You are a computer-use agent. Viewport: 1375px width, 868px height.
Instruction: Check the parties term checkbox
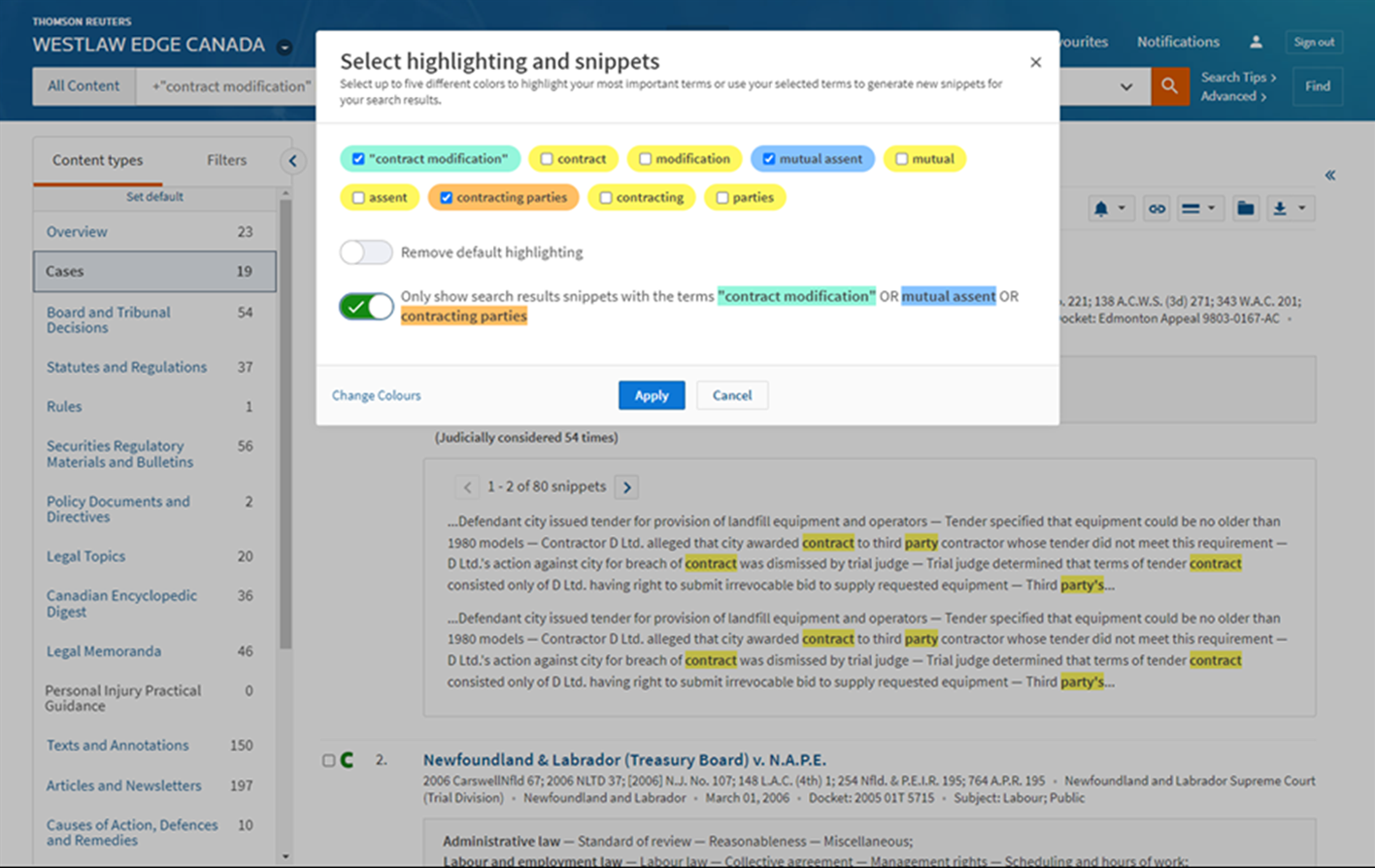click(x=722, y=198)
